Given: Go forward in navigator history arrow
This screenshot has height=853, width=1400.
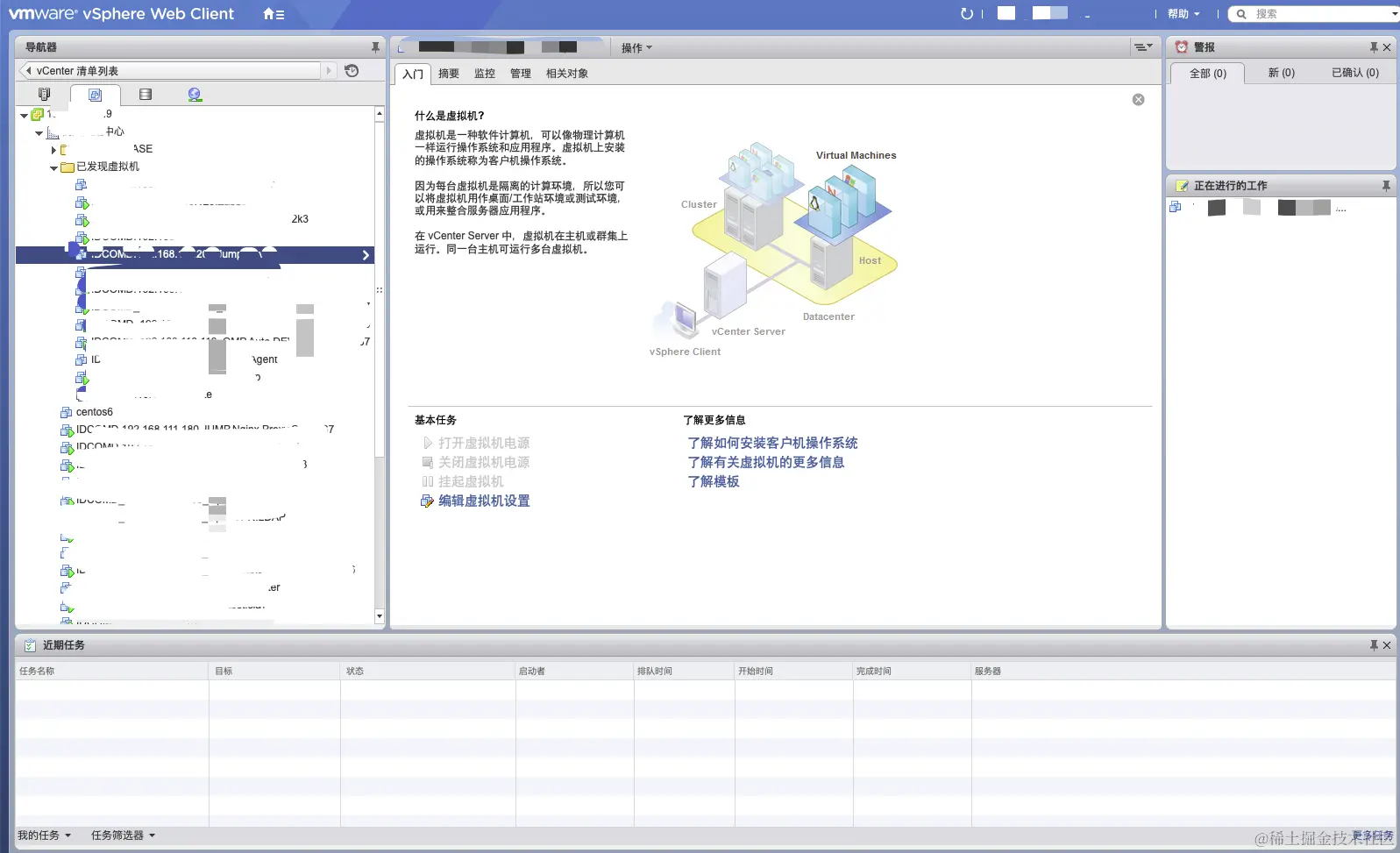Looking at the screenshot, I should pyautogui.click(x=329, y=71).
